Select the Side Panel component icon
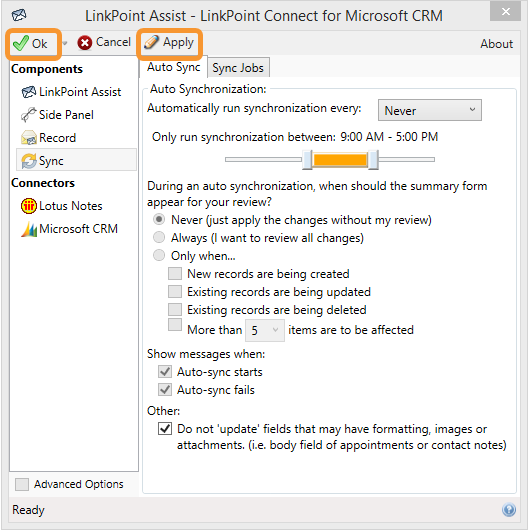The width and height of the screenshot is (529, 531). [28, 114]
